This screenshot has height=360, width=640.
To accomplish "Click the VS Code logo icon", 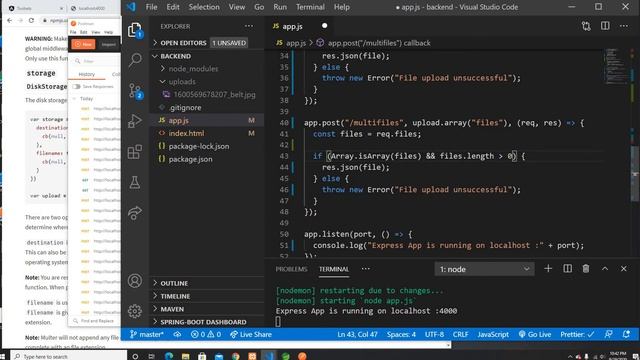I will [x=131, y=7].
